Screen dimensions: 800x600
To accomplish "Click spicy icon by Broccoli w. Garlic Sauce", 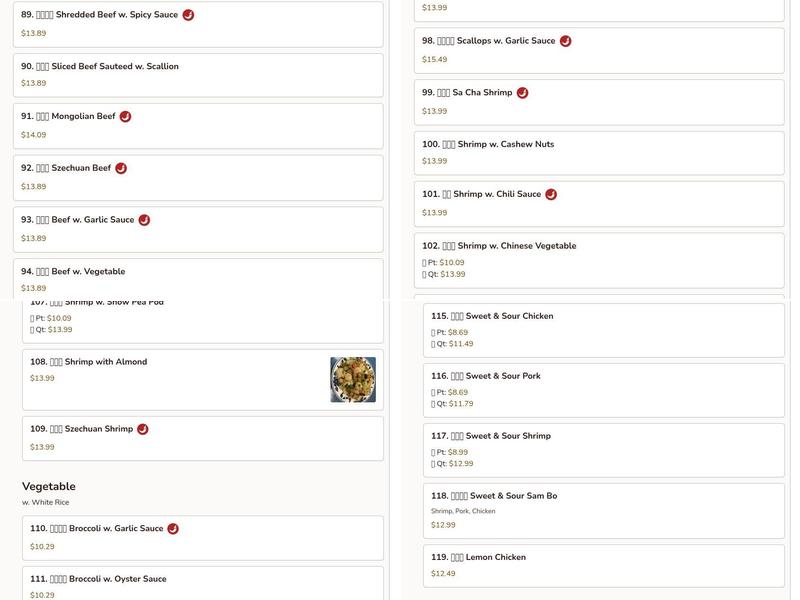I will [173, 529].
